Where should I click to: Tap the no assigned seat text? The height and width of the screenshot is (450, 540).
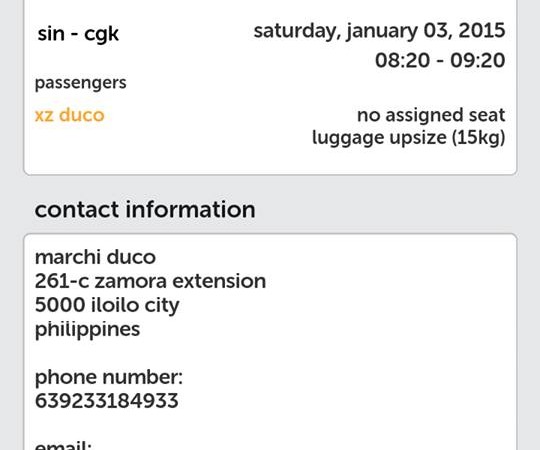pos(431,115)
